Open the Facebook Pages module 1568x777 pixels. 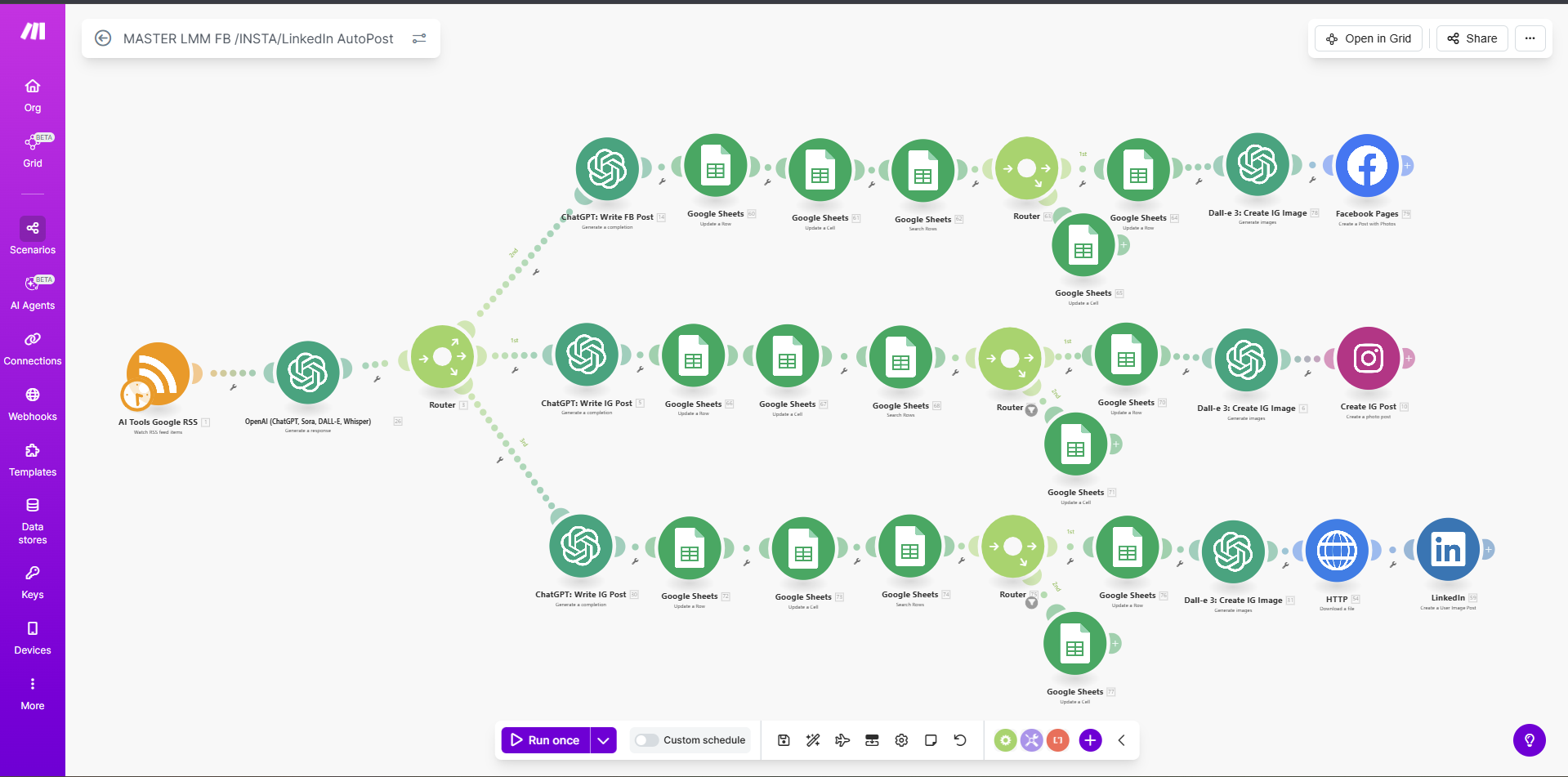click(1367, 167)
